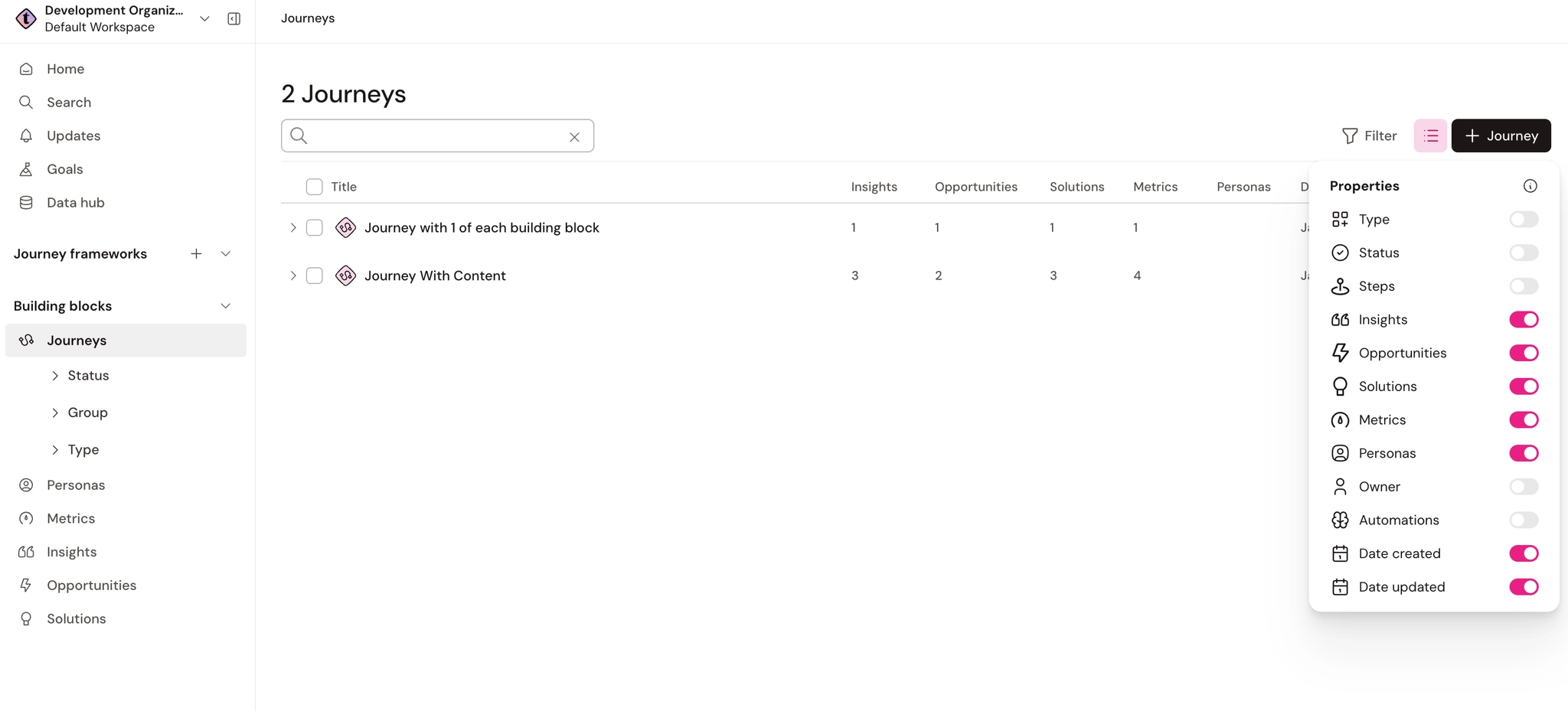This screenshot has height=711, width=1568.
Task: Click the Type property icon
Action: point(1340,220)
